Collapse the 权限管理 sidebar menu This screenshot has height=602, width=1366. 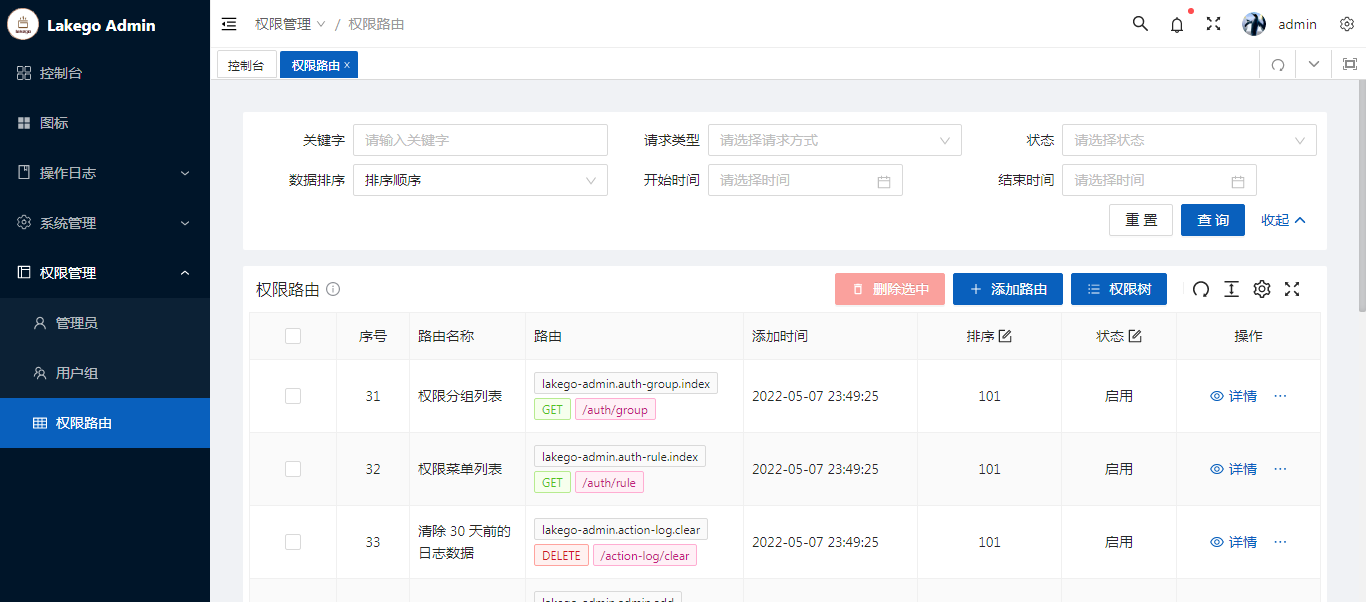pos(105,273)
